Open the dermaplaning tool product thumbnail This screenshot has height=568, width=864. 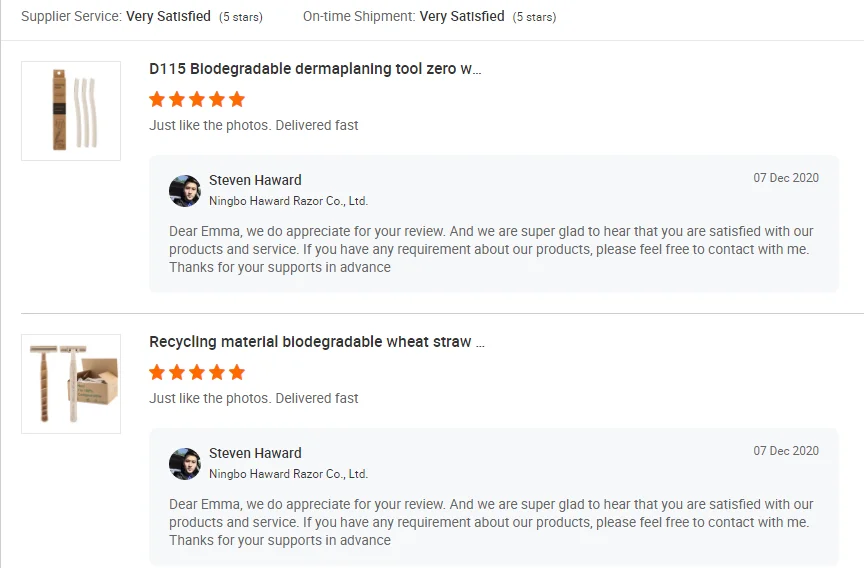71,111
